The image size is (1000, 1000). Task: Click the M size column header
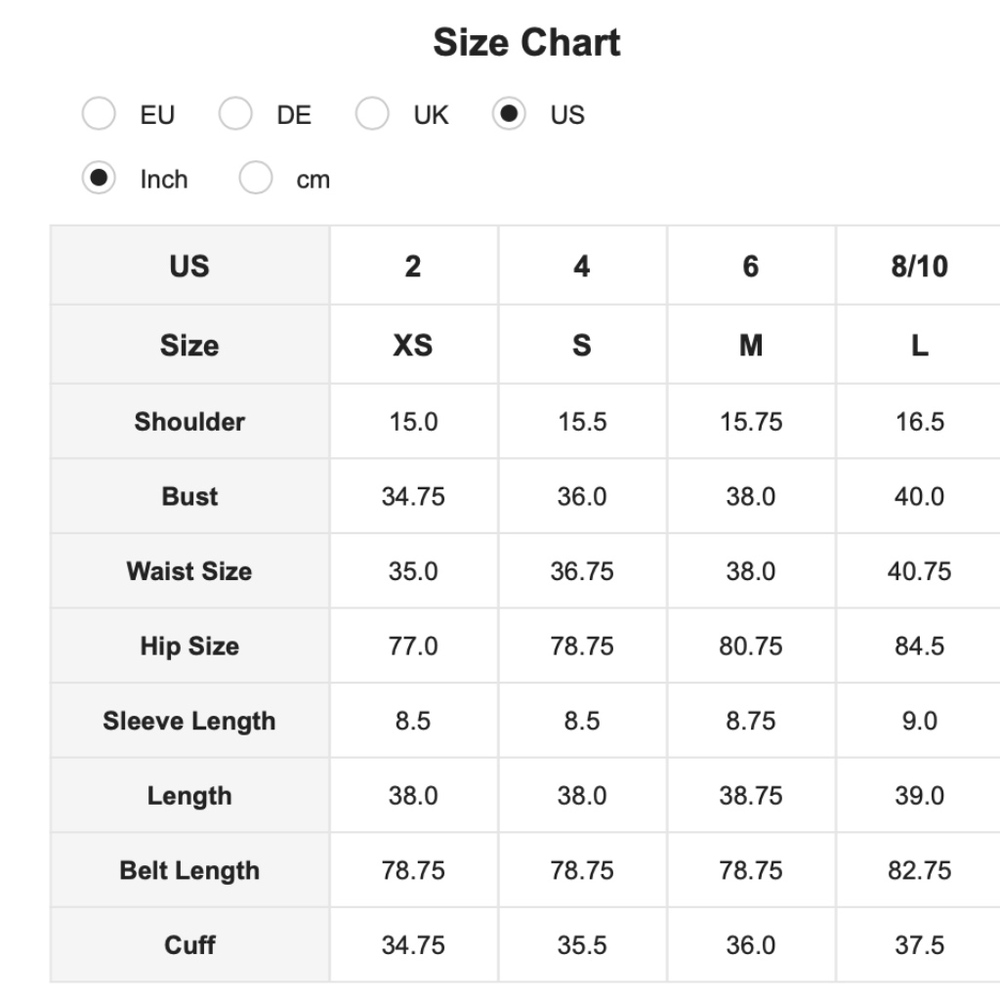(x=751, y=345)
